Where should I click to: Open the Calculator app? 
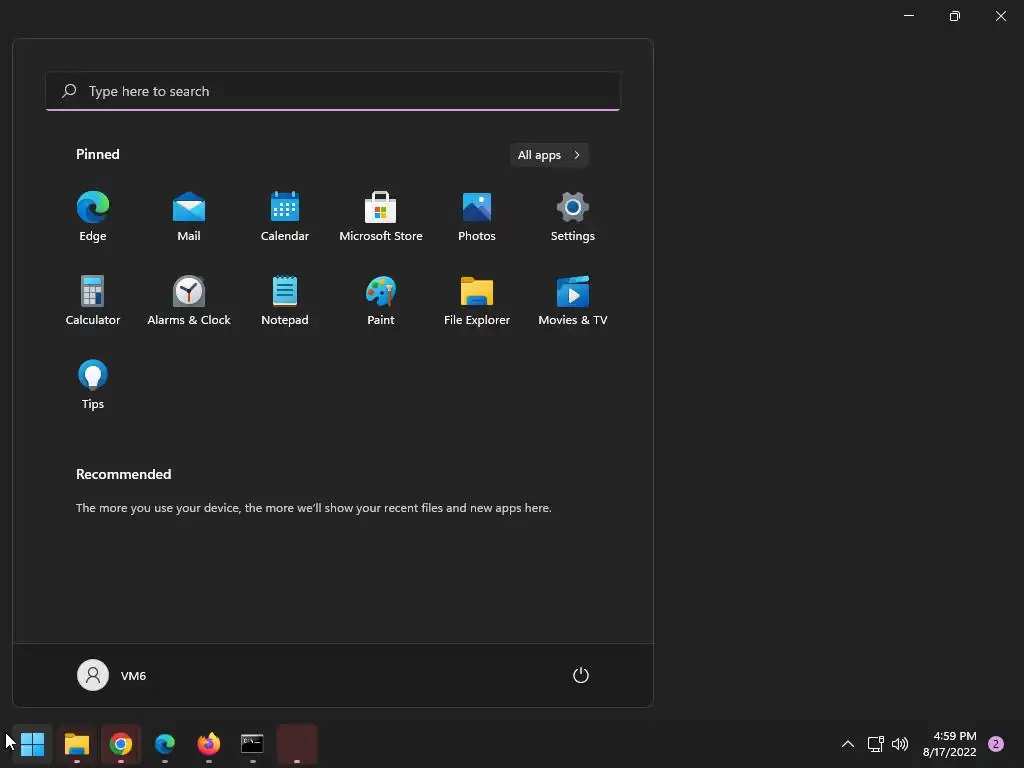click(93, 300)
